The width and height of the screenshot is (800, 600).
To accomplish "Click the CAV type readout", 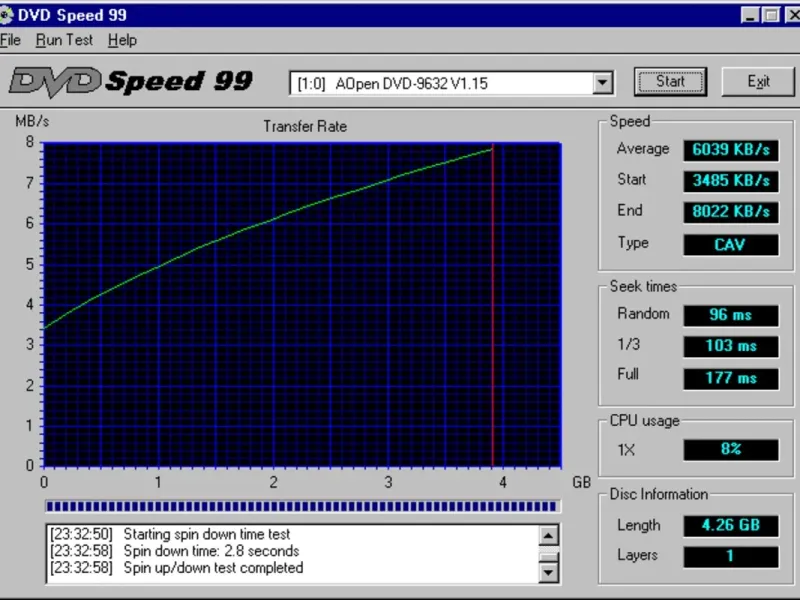I will [731, 245].
